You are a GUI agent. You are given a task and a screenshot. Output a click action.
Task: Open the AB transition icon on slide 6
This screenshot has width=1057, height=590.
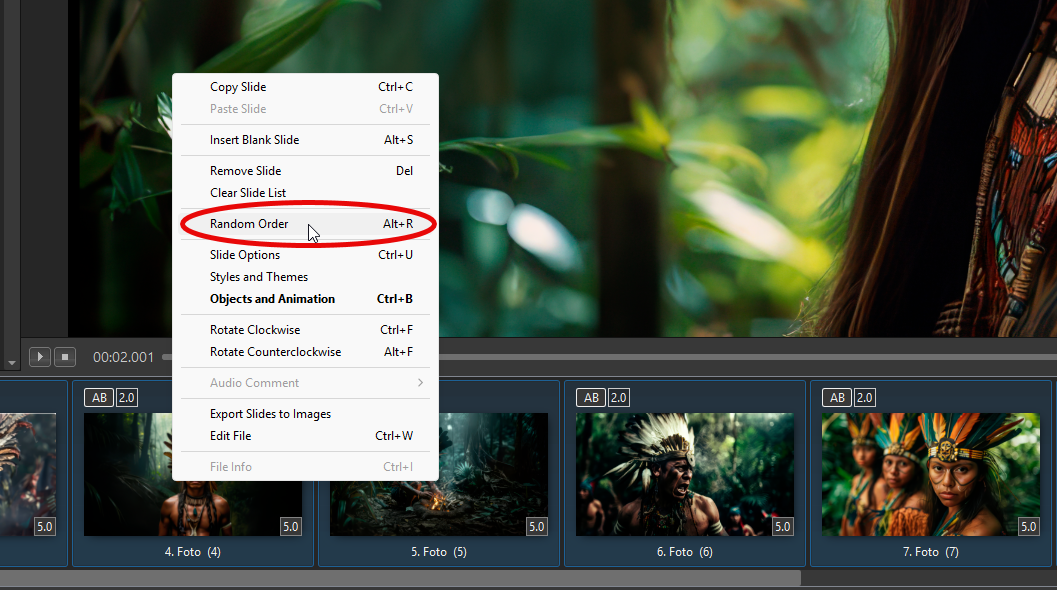[x=591, y=398]
